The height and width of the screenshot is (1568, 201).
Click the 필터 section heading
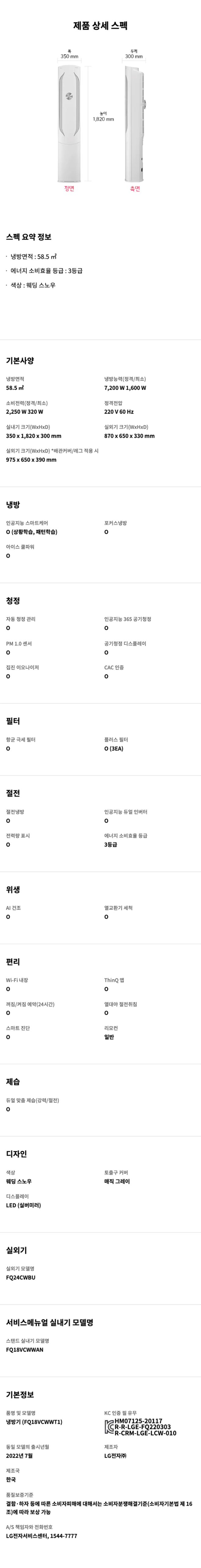(13, 721)
